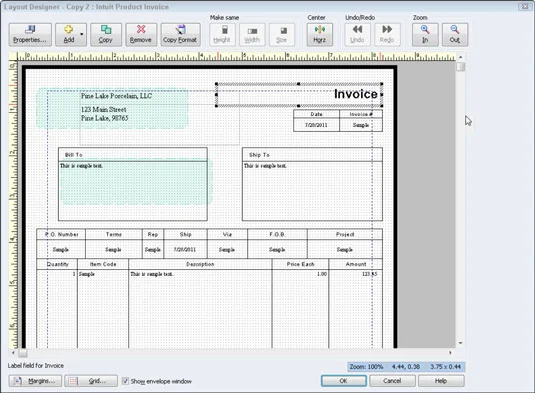Image resolution: width=535 pixels, height=393 pixels.
Task: Make same Width
Action: pos(252,34)
